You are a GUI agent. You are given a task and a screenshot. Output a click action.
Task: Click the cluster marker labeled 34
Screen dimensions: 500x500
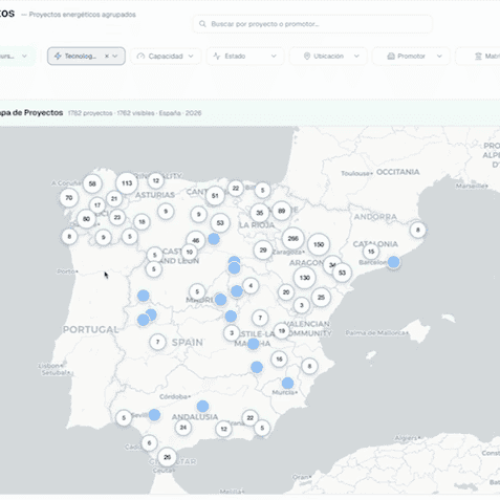point(331,264)
